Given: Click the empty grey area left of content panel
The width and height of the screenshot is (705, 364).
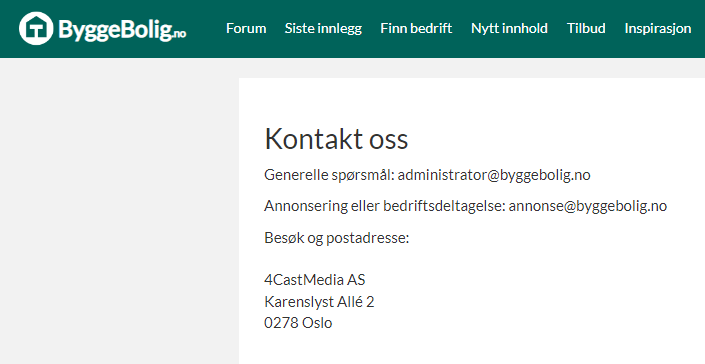Looking at the screenshot, I should [x=119, y=211].
